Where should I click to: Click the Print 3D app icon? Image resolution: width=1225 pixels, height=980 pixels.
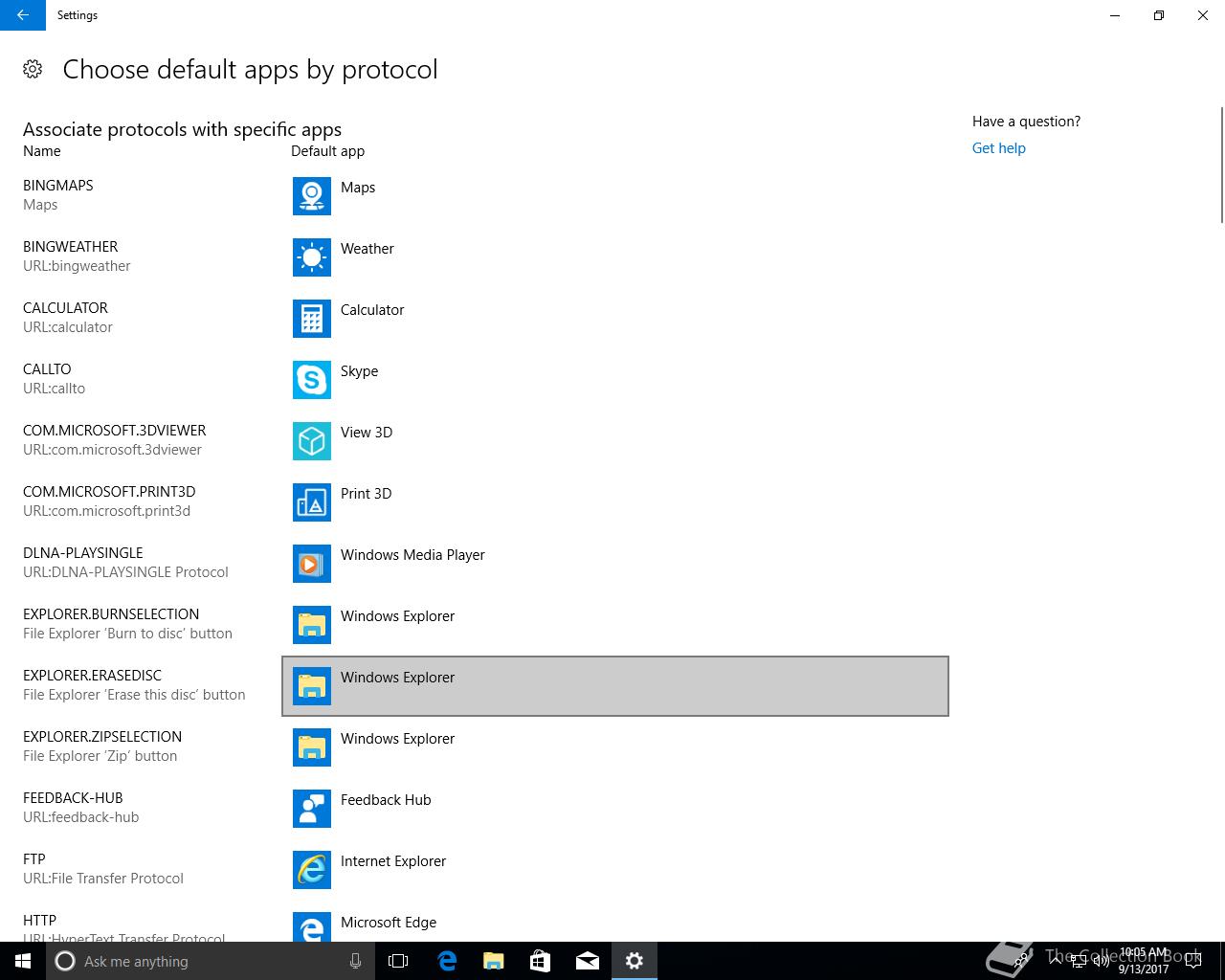point(312,502)
